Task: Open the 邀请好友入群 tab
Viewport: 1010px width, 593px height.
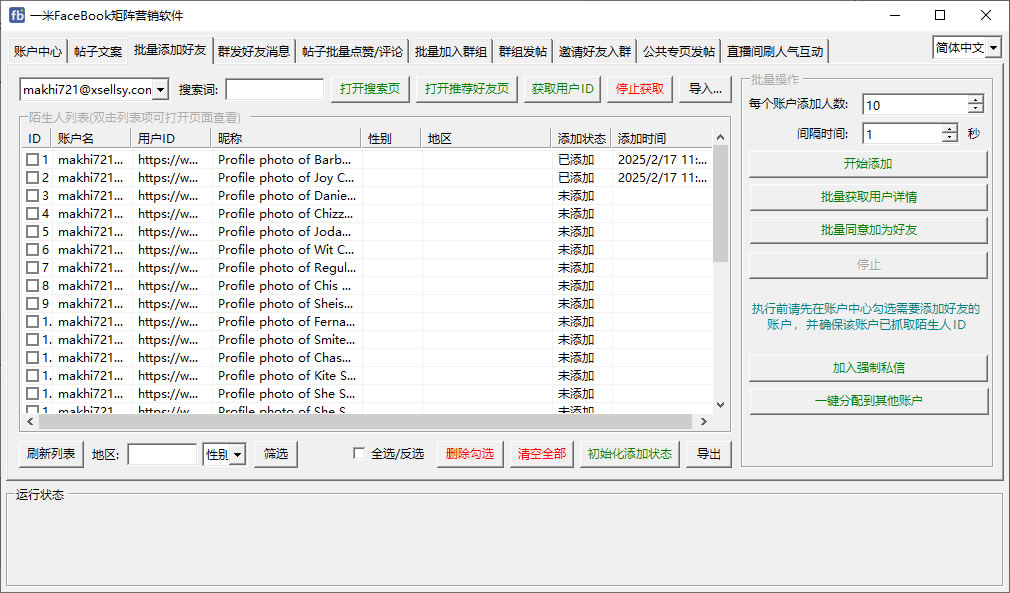Action: click(x=595, y=52)
